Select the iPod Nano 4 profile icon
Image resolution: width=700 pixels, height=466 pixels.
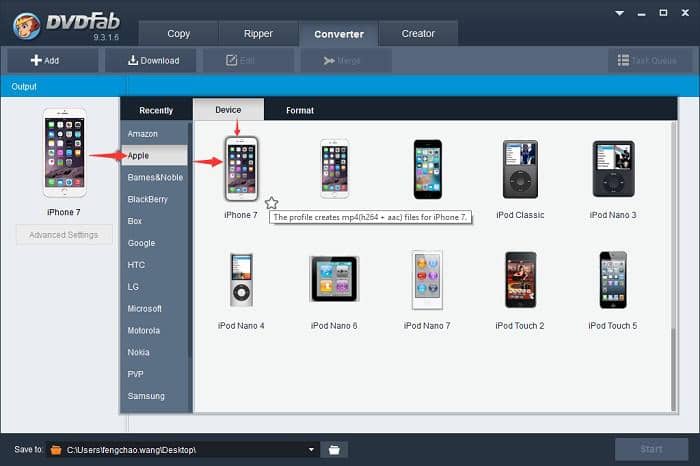(x=241, y=280)
